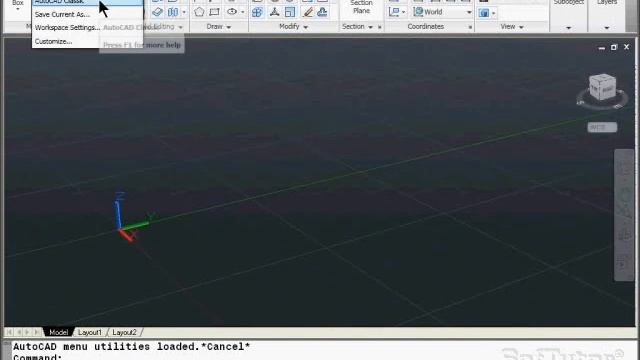This screenshot has height=360, width=640.
Task: Switch to the Model tab
Action: pyautogui.click(x=58, y=332)
